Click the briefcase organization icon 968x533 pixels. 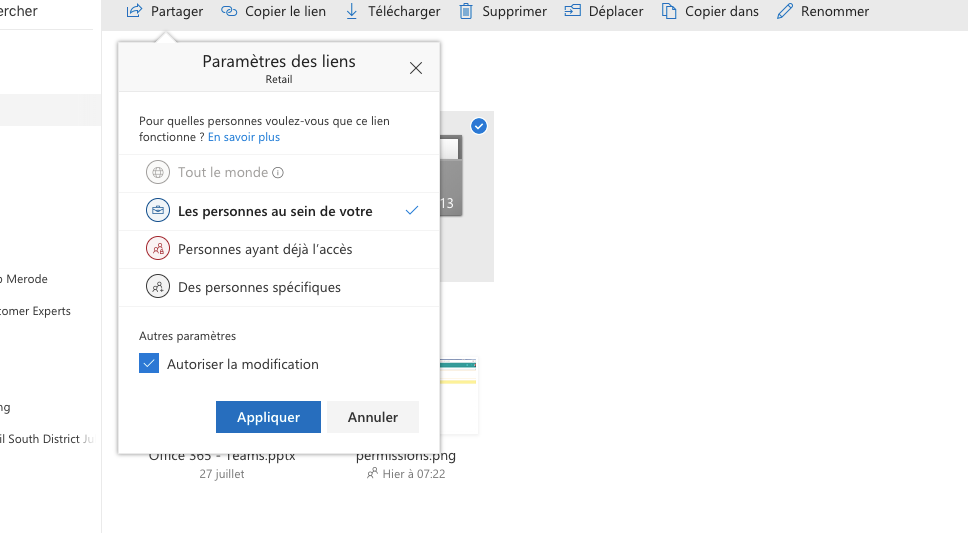158,211
